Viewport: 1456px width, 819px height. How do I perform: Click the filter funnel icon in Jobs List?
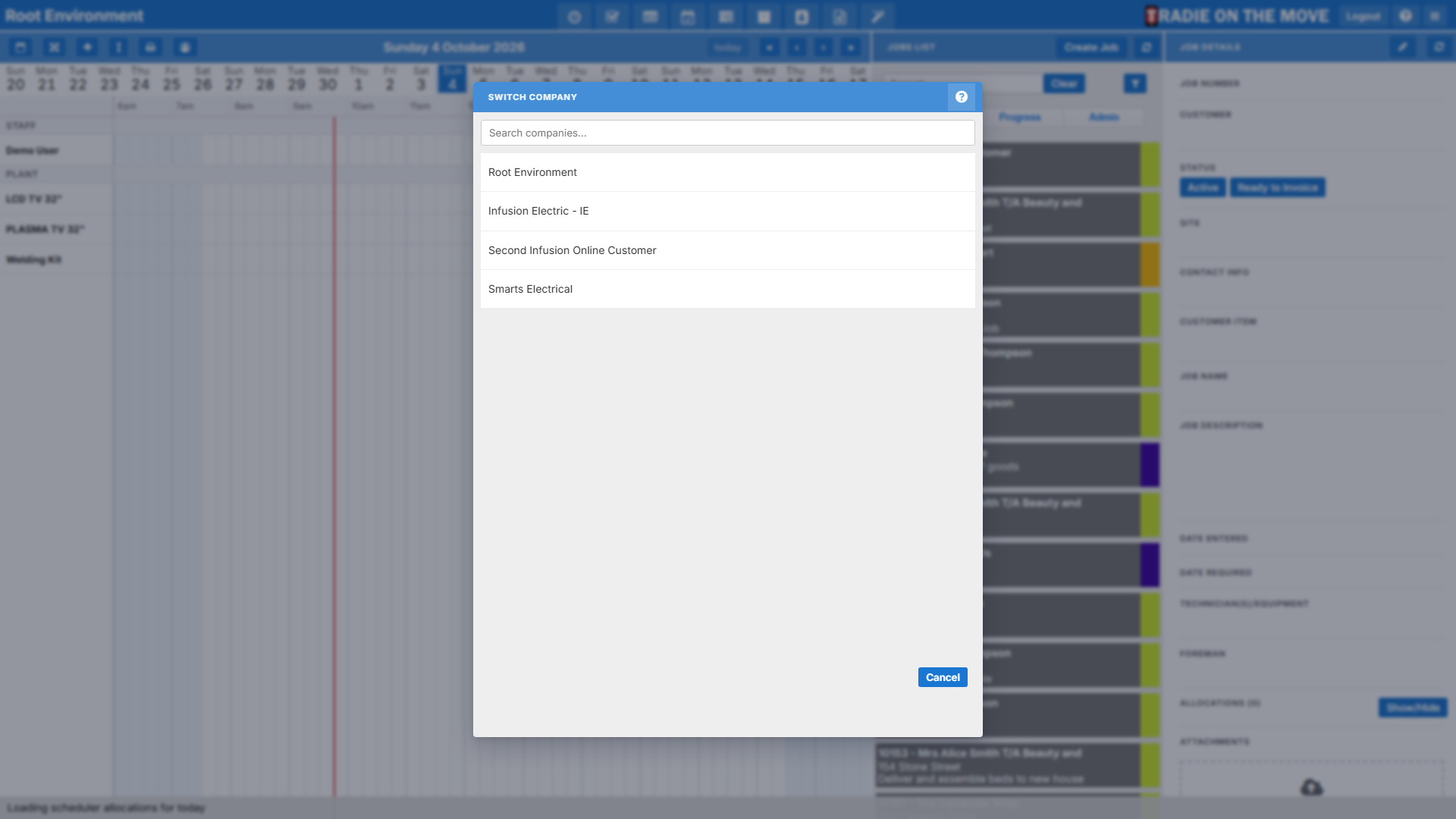point(1134,83)
